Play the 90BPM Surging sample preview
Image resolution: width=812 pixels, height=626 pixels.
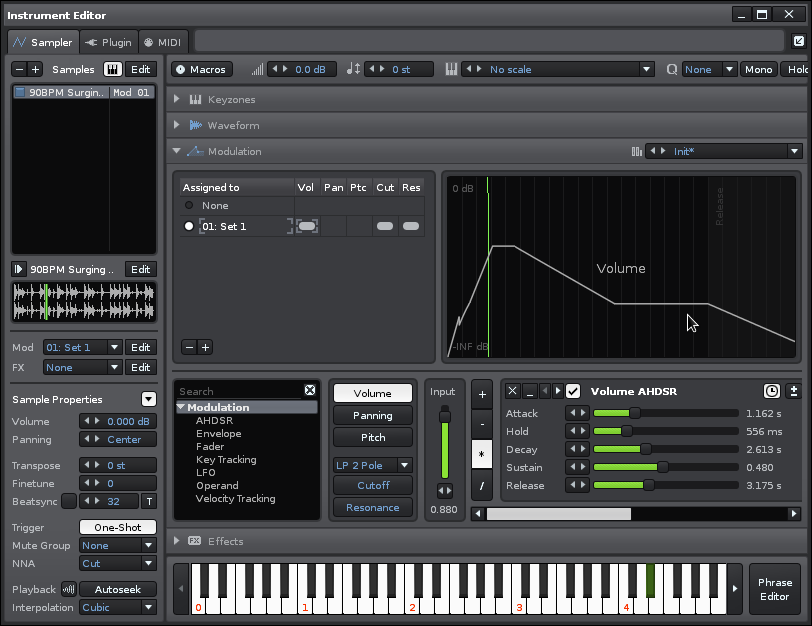[19, 269]
